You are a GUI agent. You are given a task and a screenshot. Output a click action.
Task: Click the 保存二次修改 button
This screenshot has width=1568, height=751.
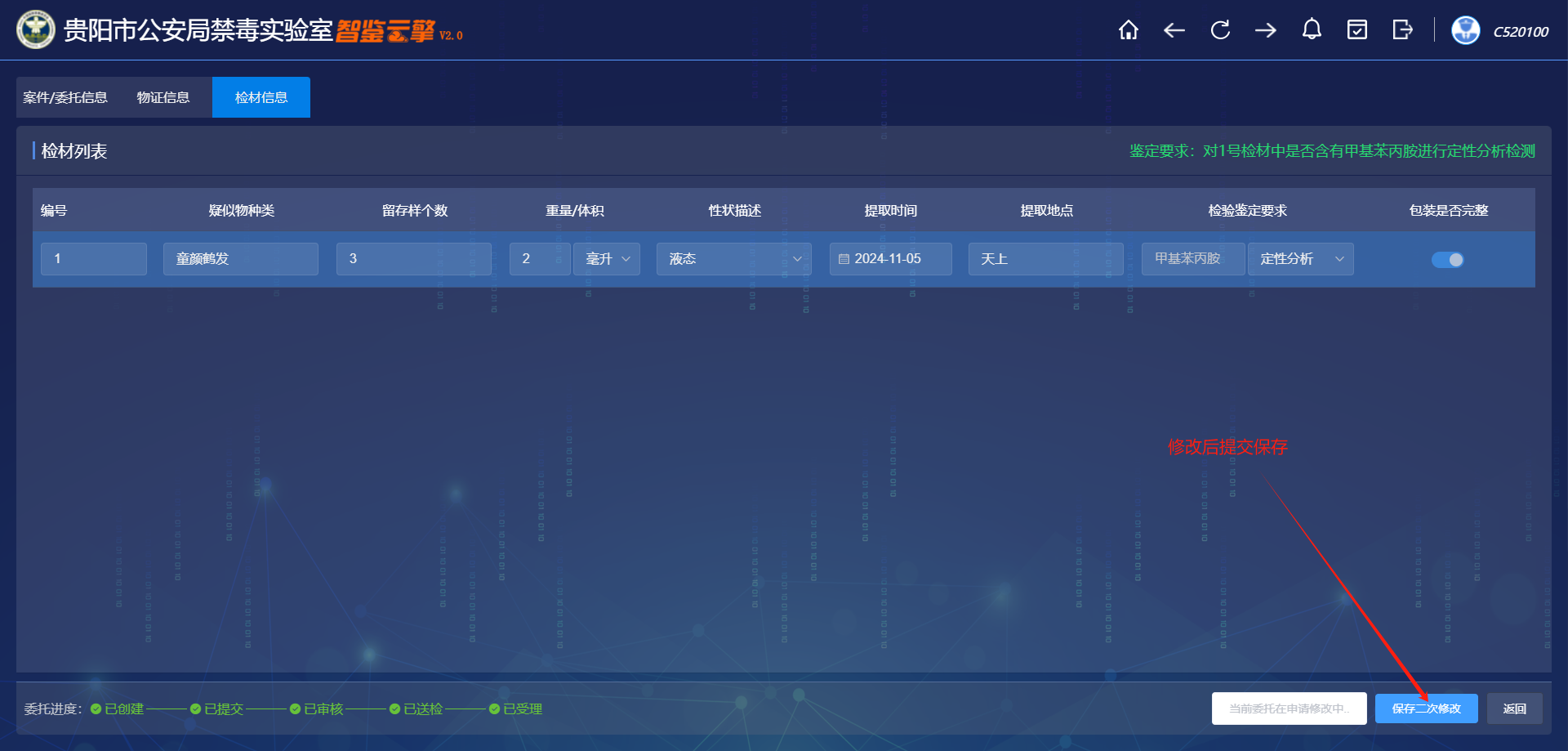(1426, 709)
